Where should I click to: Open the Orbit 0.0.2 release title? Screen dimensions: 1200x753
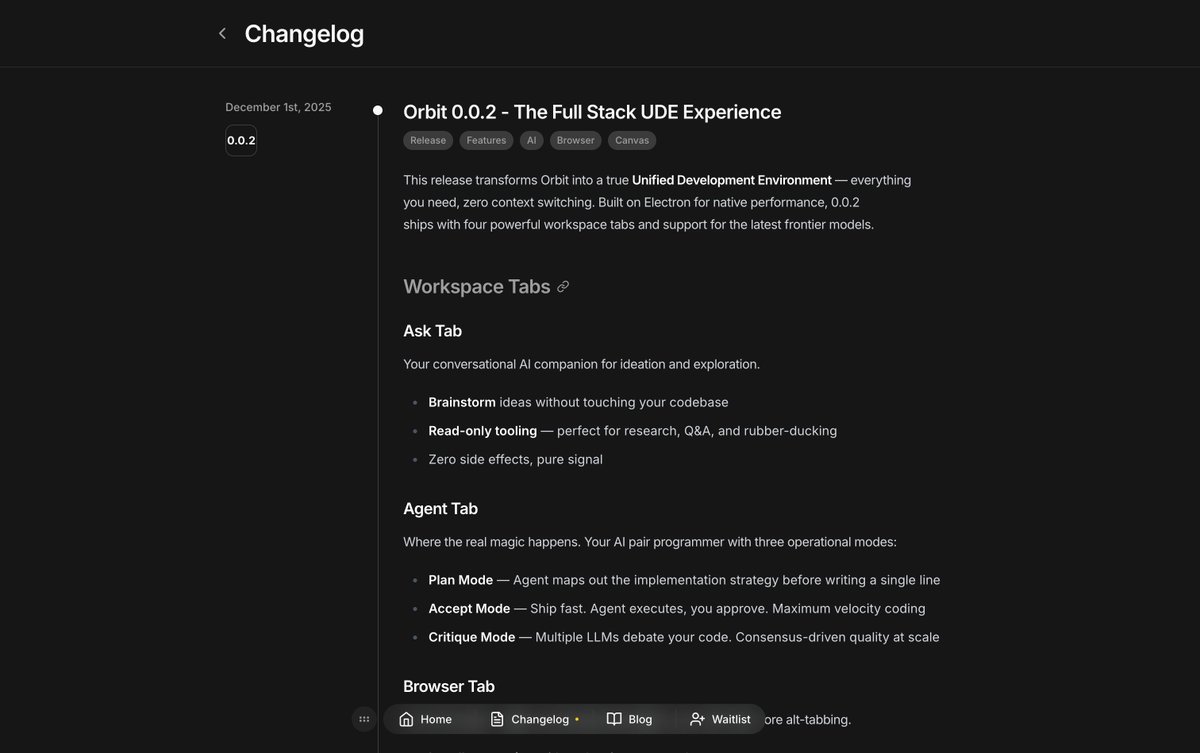(592, 112)
